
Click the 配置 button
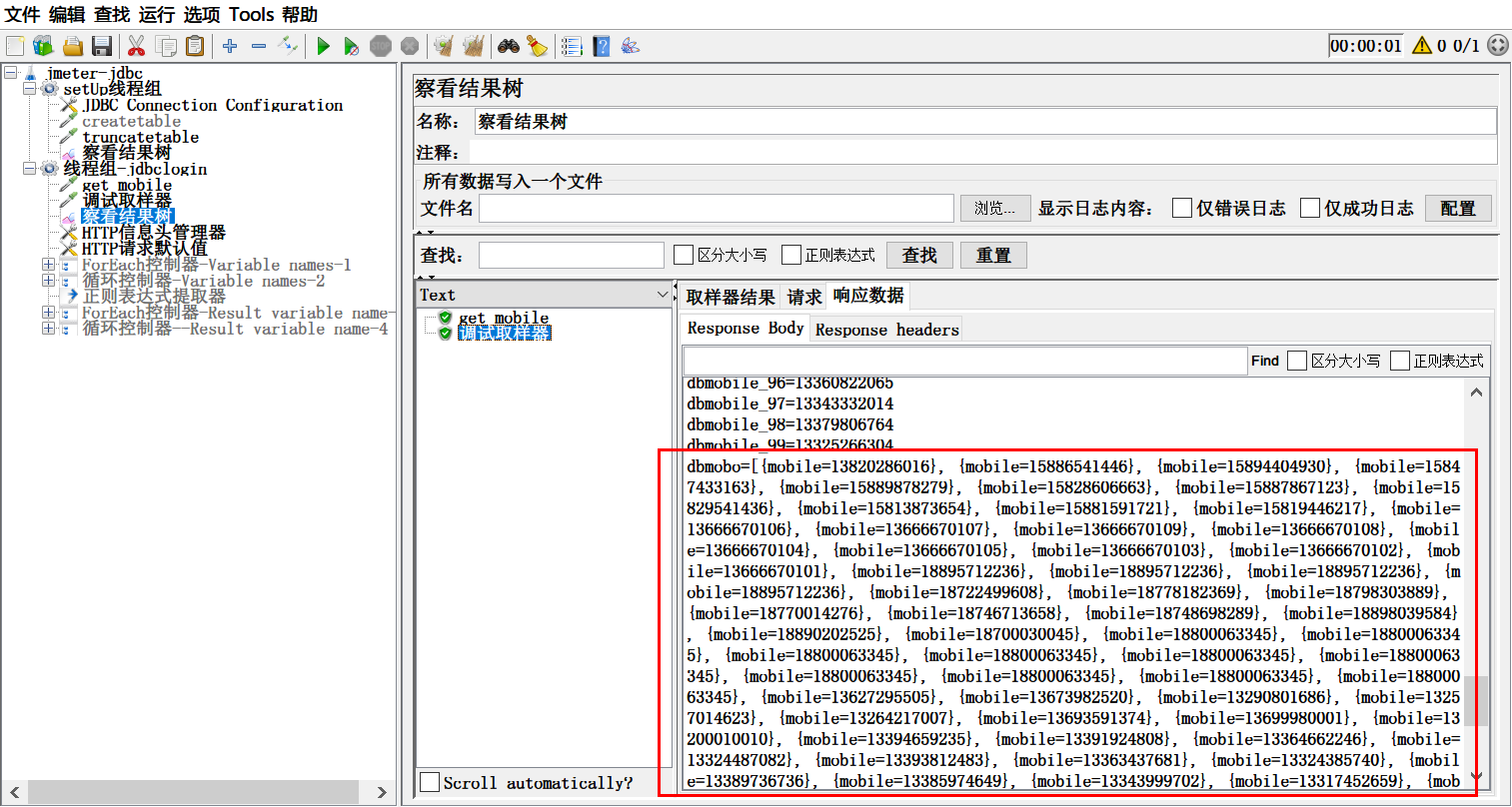[x=1457, y=208]
